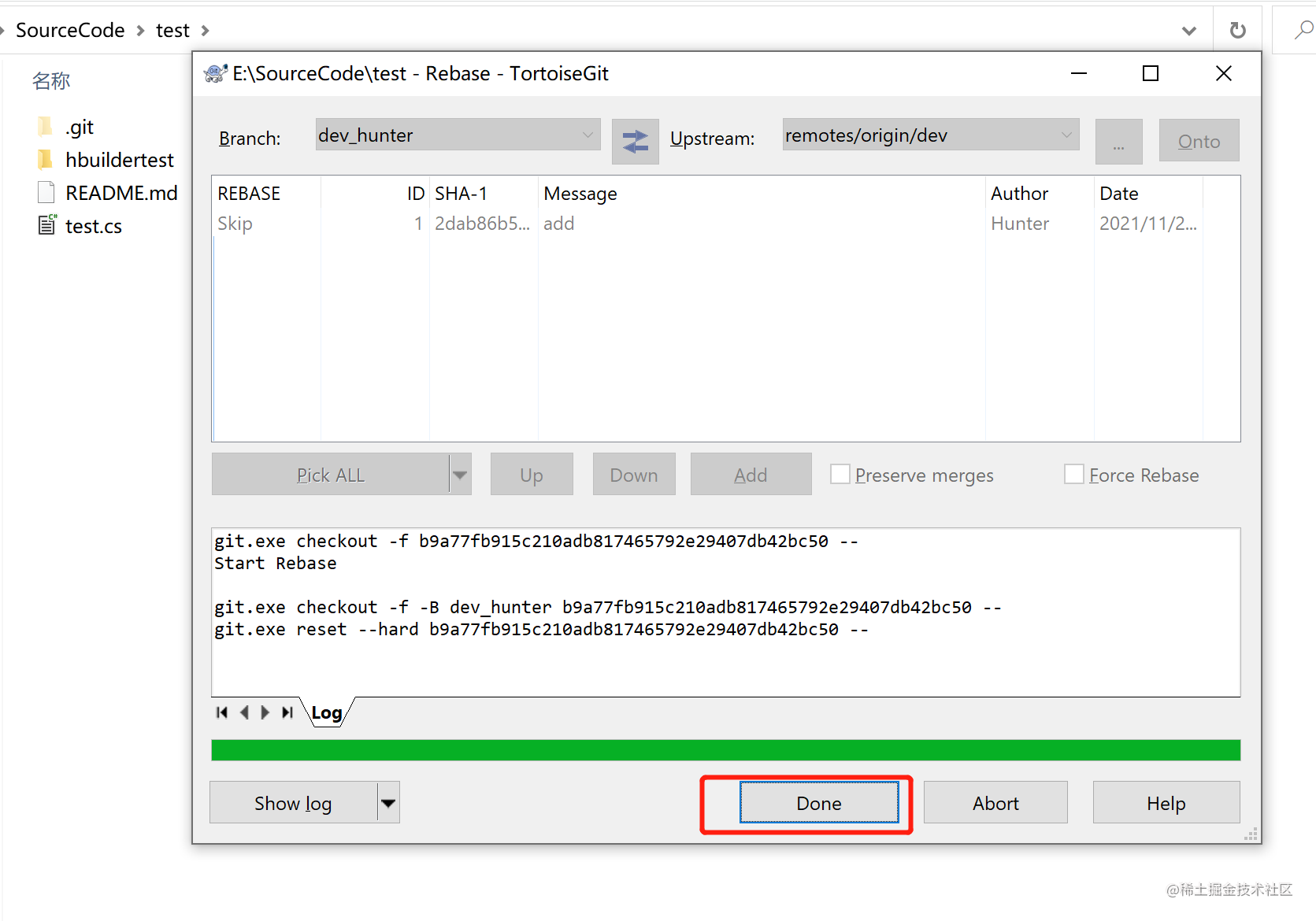Viewport: 1316px width, 921px height.
Task: Expand chevron after test in breadcrumb
Action: tap(205, 31)
